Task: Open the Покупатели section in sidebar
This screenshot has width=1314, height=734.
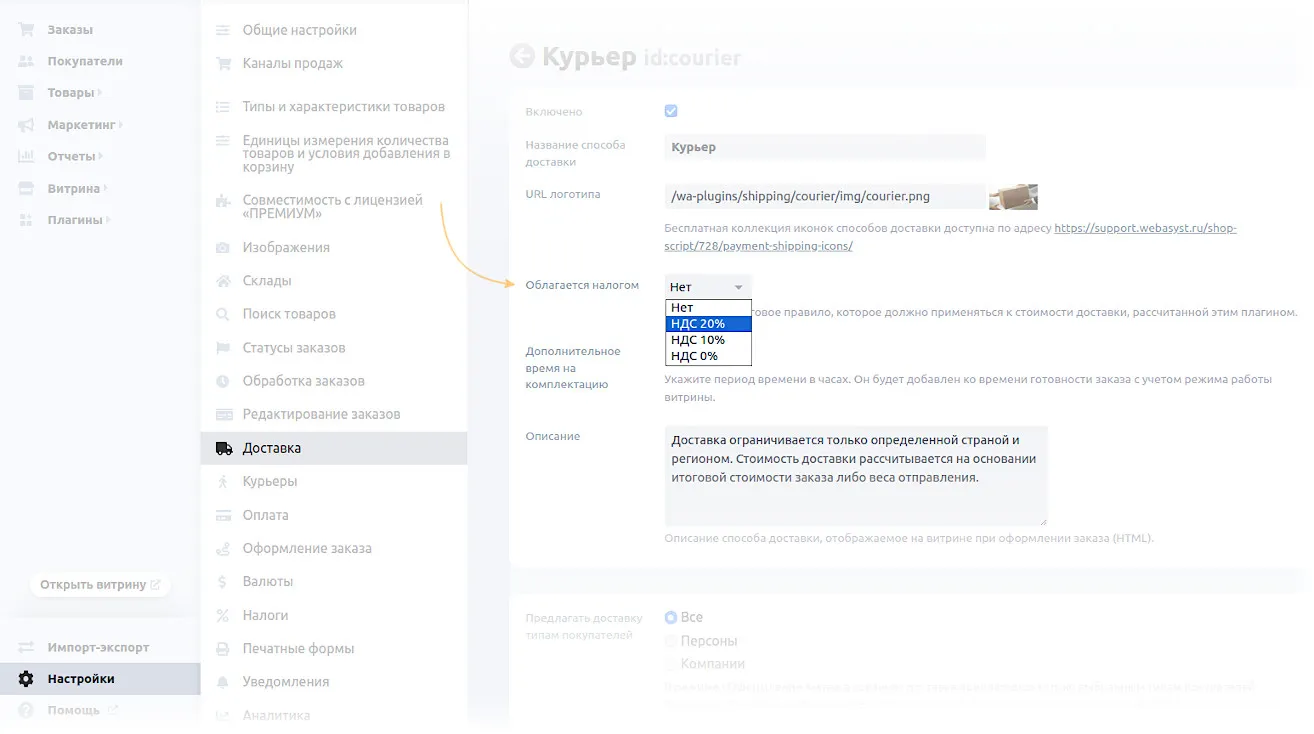Action: [84, 61]
